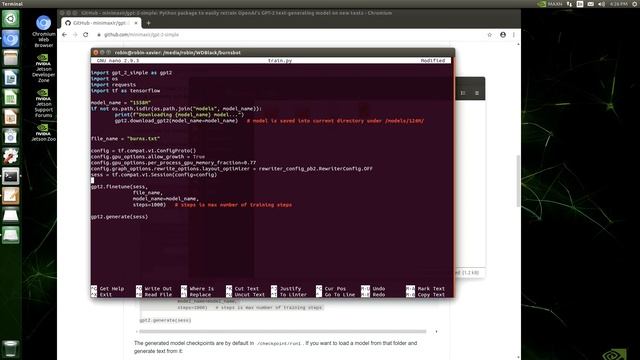
Task: Click the code block horizontal scrollbar on GitHub page
Action: tap(283, 331)
